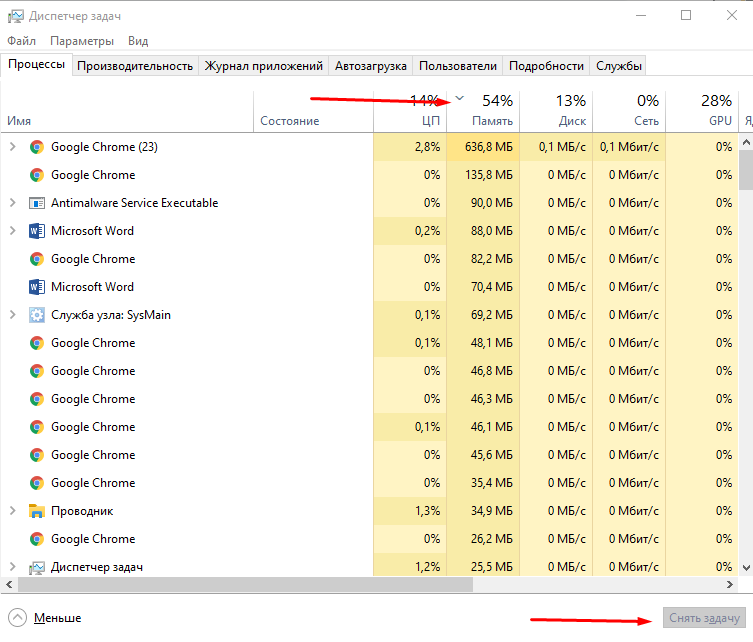The width and height of the screenshot is (753, 642).
Task: Open the Пользователи tab
Action: pyautogui.click(x=458, y=66)
